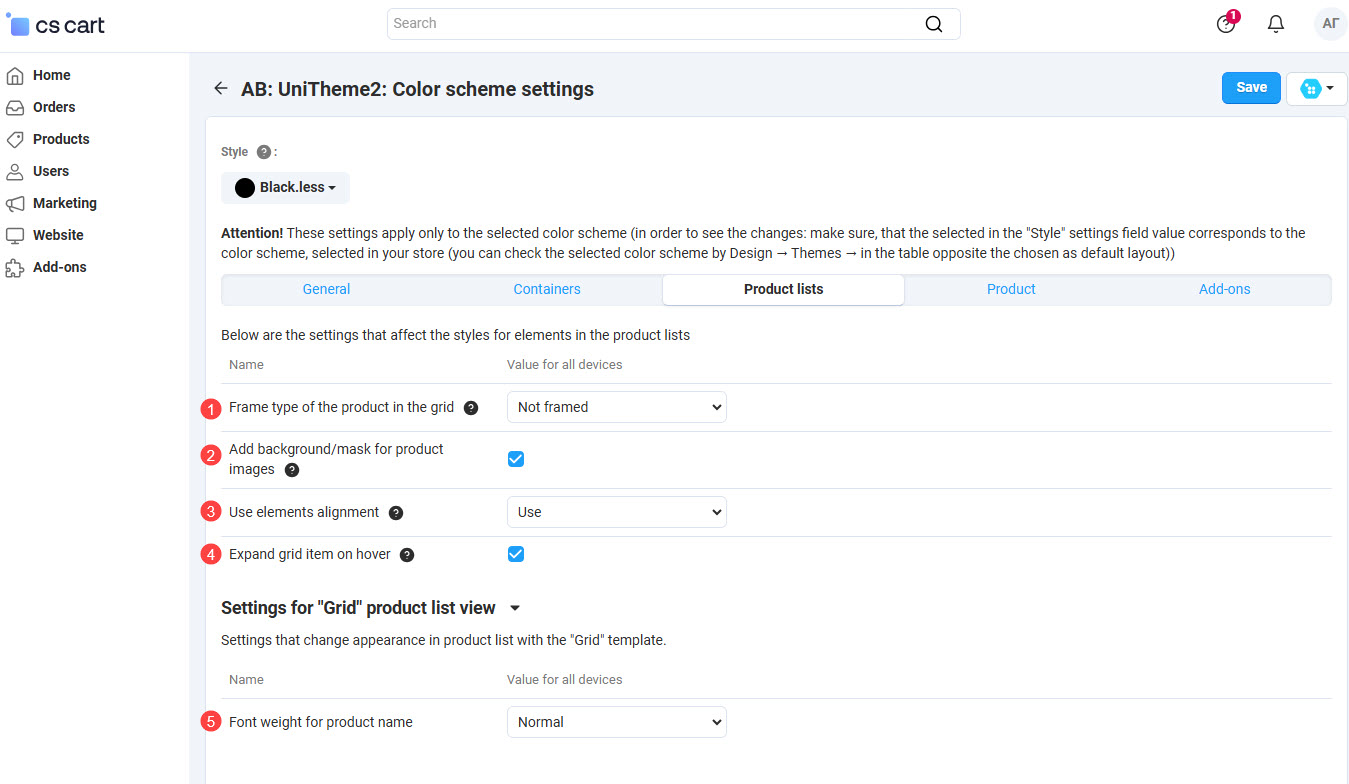
Task: Click the page title Color scheme settings
Action: 417,89
